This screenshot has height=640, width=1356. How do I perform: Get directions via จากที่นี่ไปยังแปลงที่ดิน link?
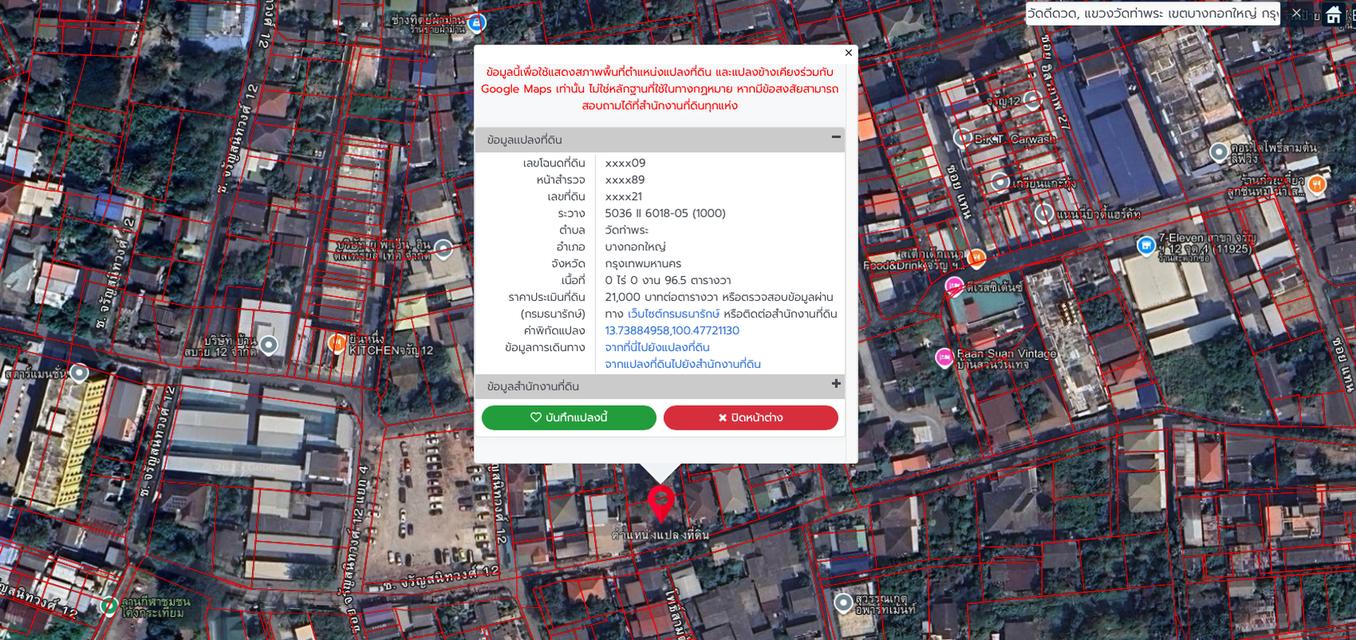(657, 347)
